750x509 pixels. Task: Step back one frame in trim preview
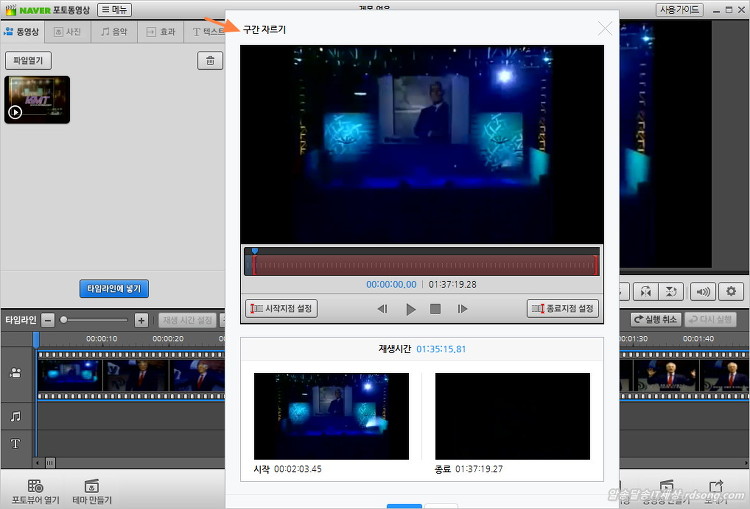pos(382,309)
